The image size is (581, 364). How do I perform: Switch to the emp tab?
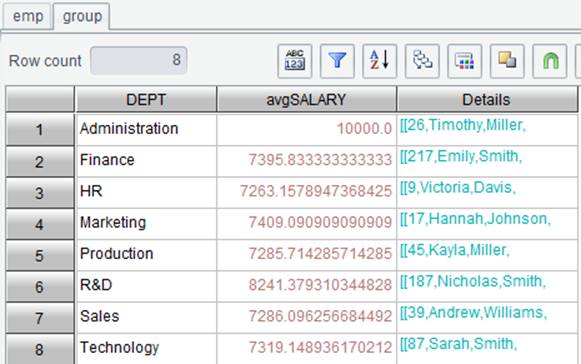(28, 16)
